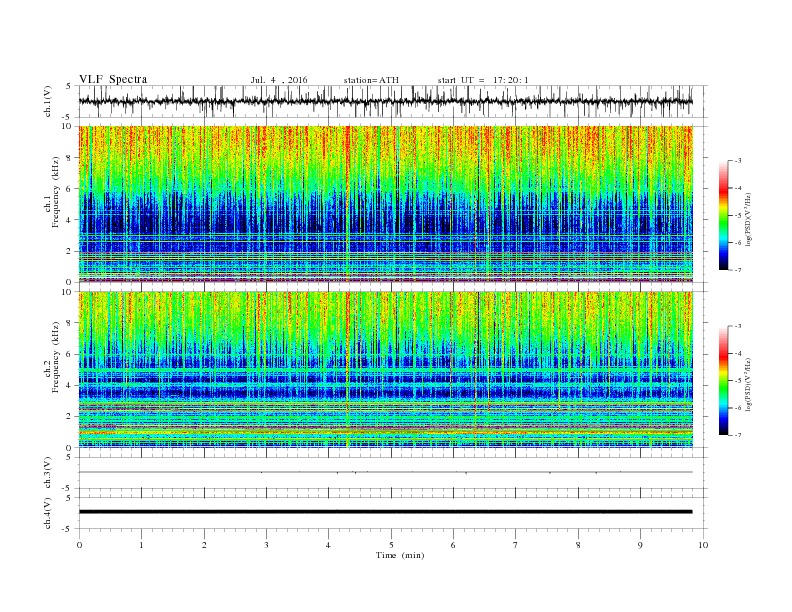Viewport: 792px width, 612px height.
Task: Click the "ch.3(V)" axis label
Action: [48, 473]
